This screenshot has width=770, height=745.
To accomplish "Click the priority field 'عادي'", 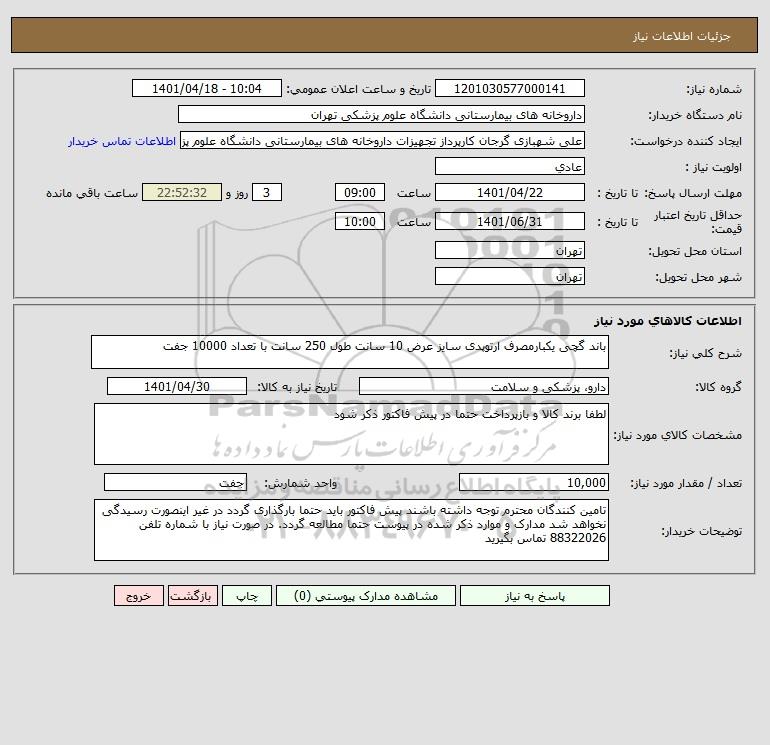I will tap(510, 166).
